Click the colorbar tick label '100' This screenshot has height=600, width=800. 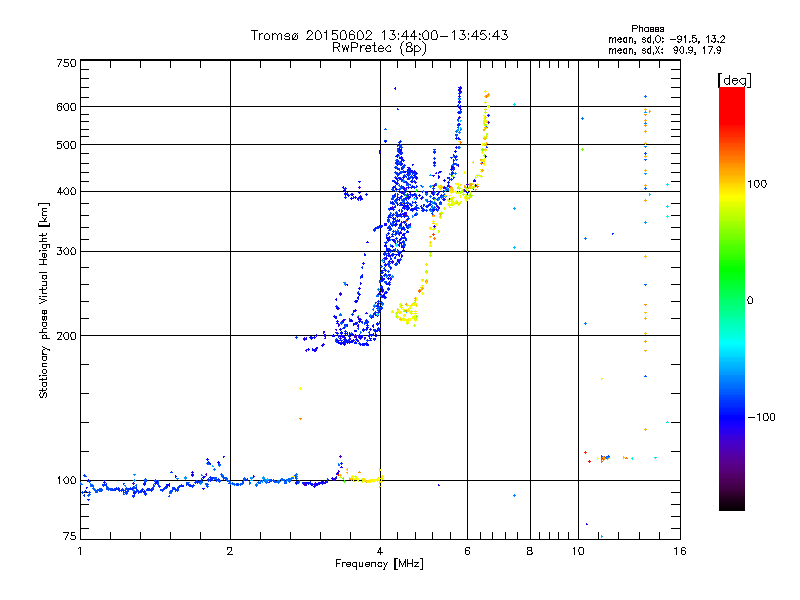[757, 184]
